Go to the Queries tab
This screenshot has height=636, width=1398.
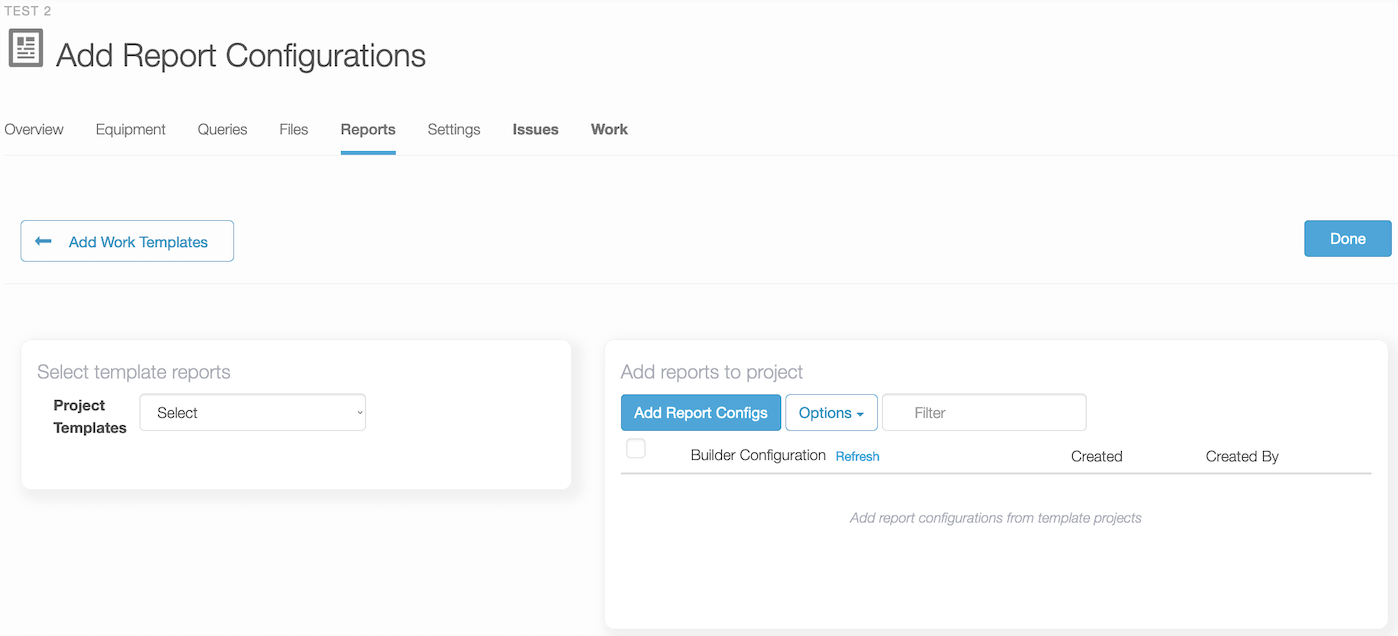221,129
